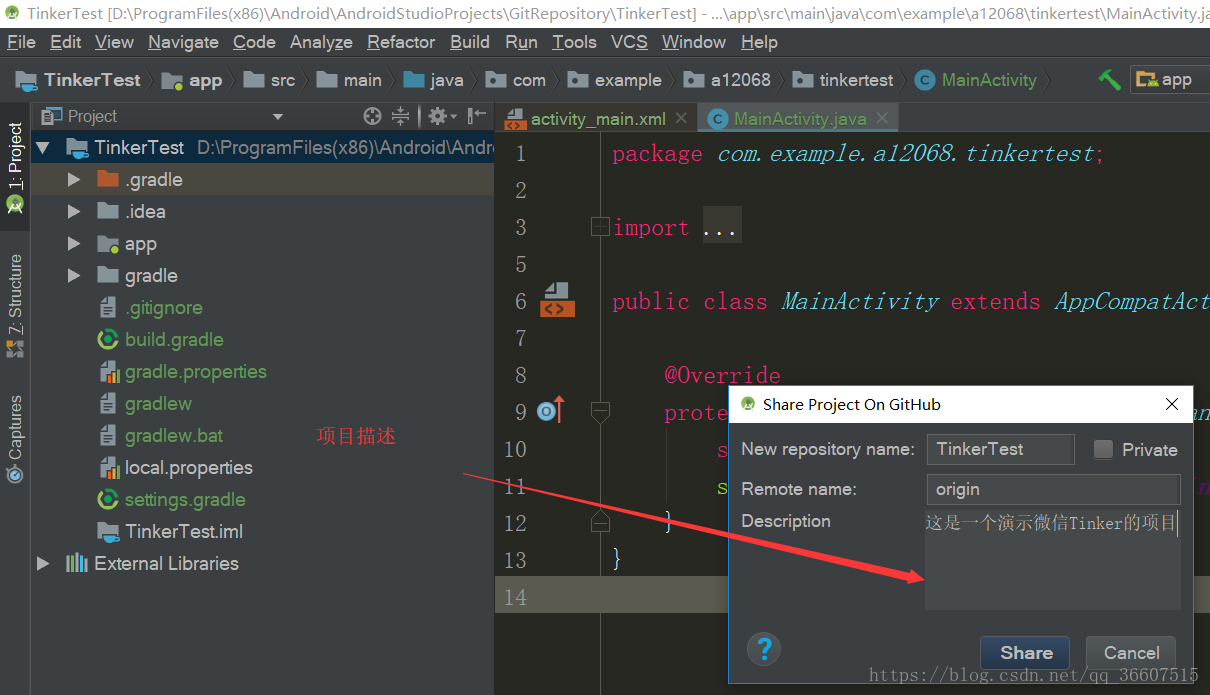Click the Remote name field
Screen dimensions: 1210x695
tap(1053, 489)
